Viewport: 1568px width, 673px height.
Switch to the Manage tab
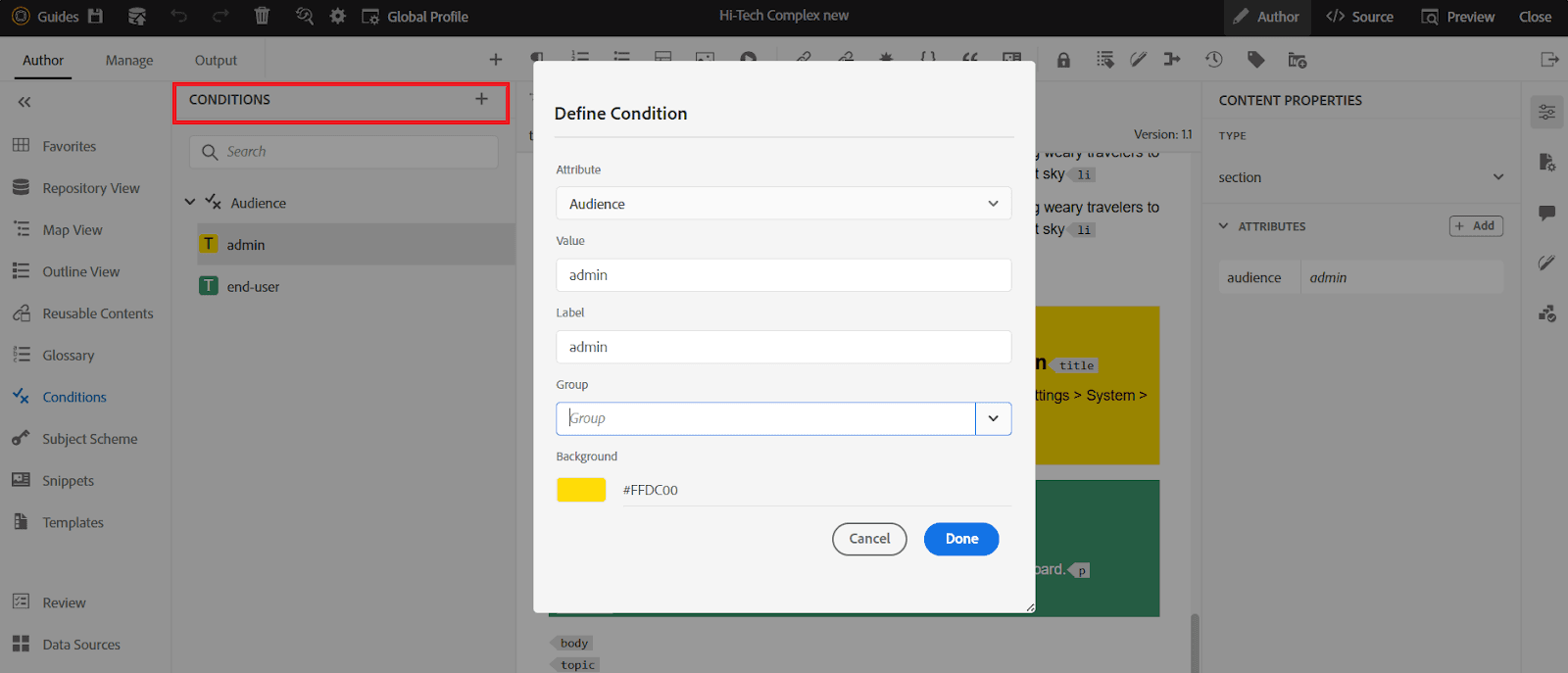point(129,61)
